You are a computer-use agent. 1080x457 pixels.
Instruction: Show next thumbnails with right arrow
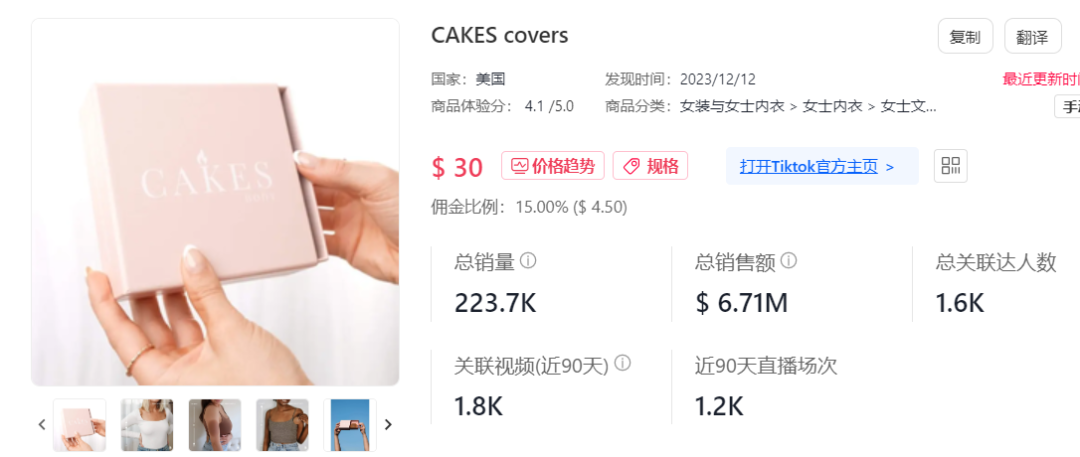[388, 425]
